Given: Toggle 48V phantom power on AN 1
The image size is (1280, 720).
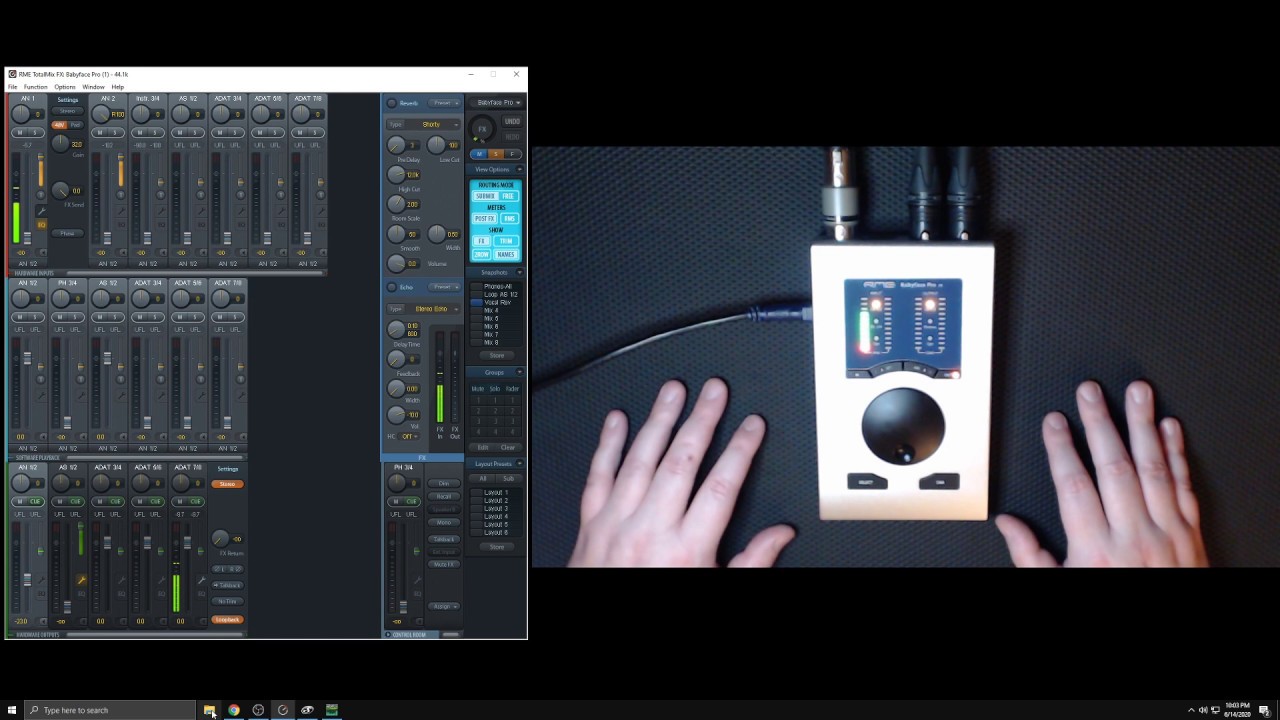Looking at the screenshot, I should (59, 125).
